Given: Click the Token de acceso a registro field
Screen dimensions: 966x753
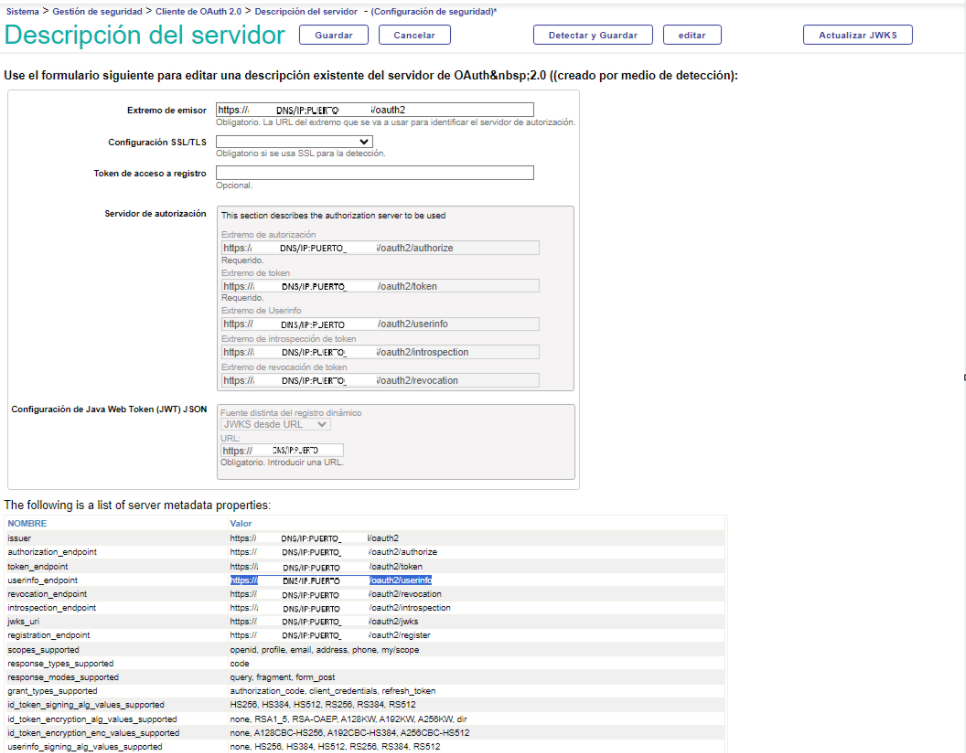Looking at the screenshot, I should tap(374, 173).
